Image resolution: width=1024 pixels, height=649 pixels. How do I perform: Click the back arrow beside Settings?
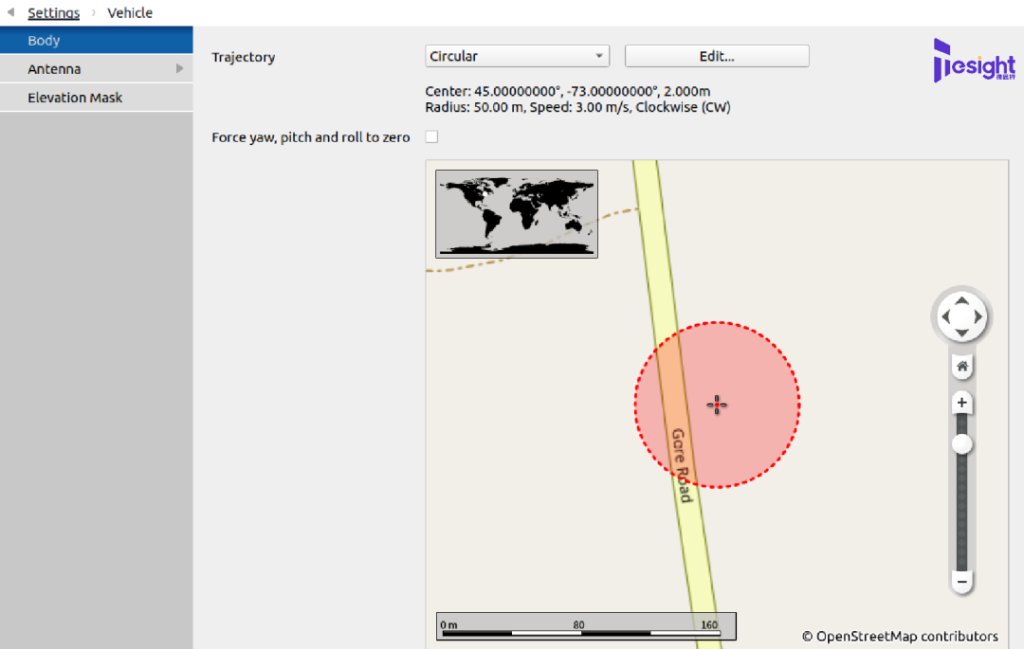pos(10,12)
